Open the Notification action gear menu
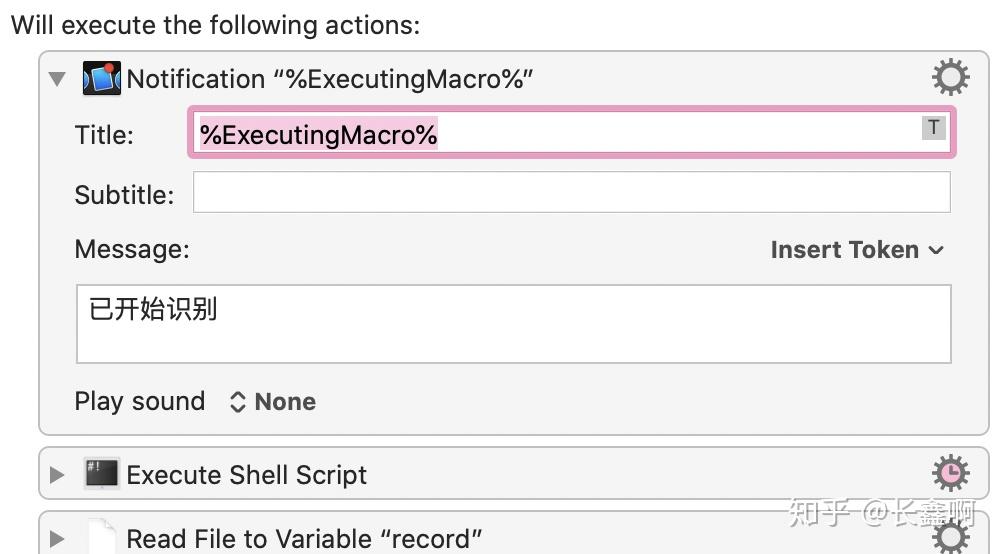This screenshot has width=1002, height=554. (x=949, y=77)
